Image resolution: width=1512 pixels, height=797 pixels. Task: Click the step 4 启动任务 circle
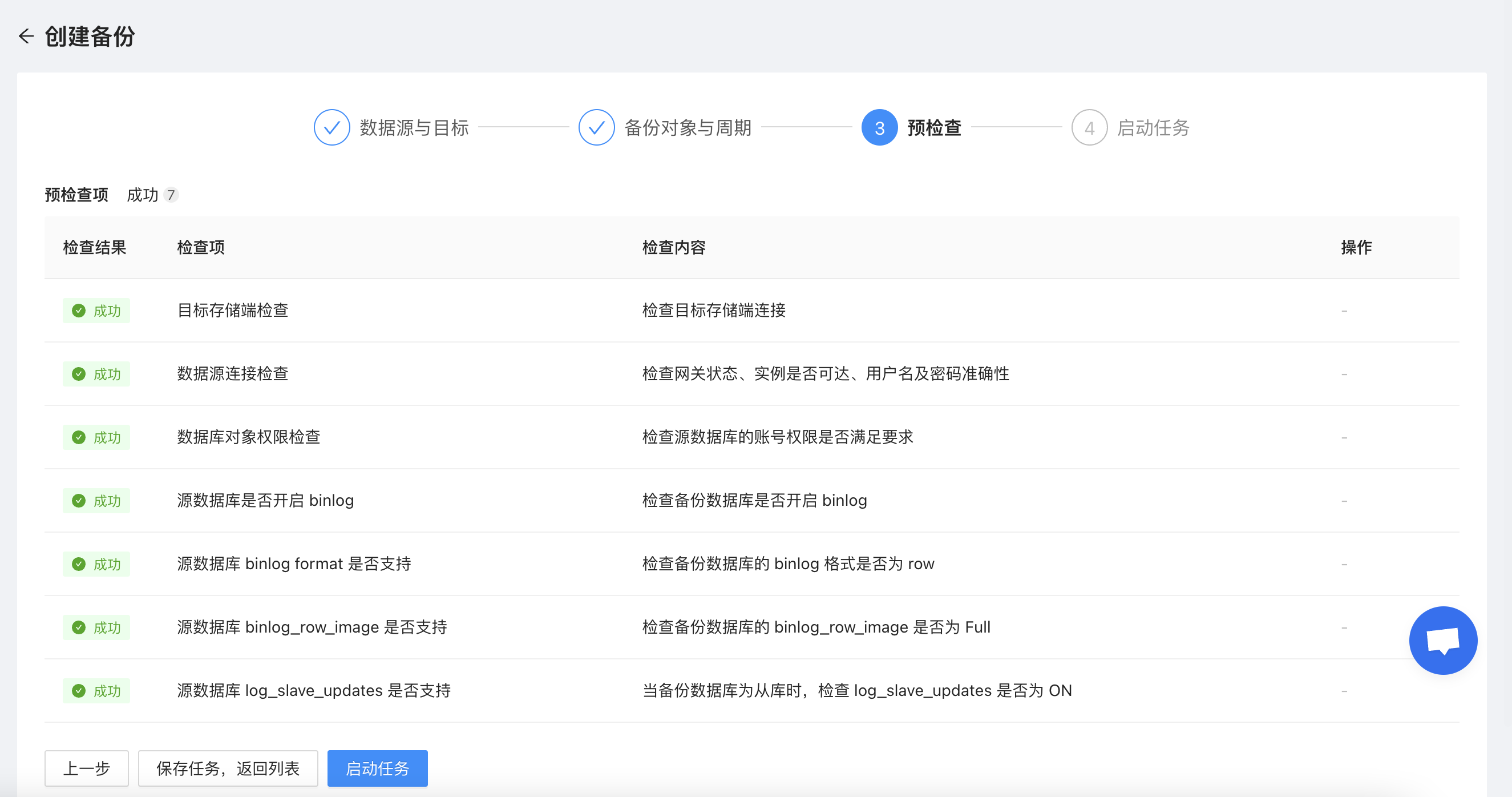pyautogui.click(x=1089, y=127)
